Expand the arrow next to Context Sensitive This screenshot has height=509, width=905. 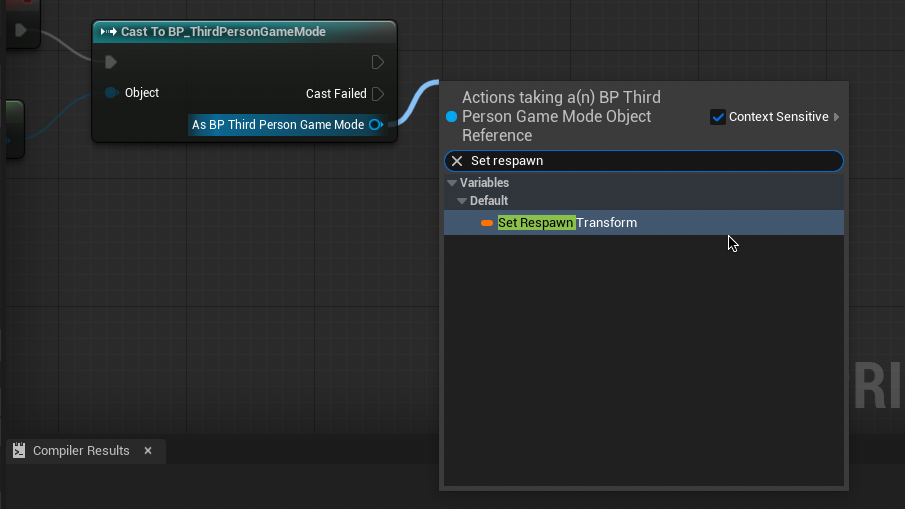pos(836,117)
